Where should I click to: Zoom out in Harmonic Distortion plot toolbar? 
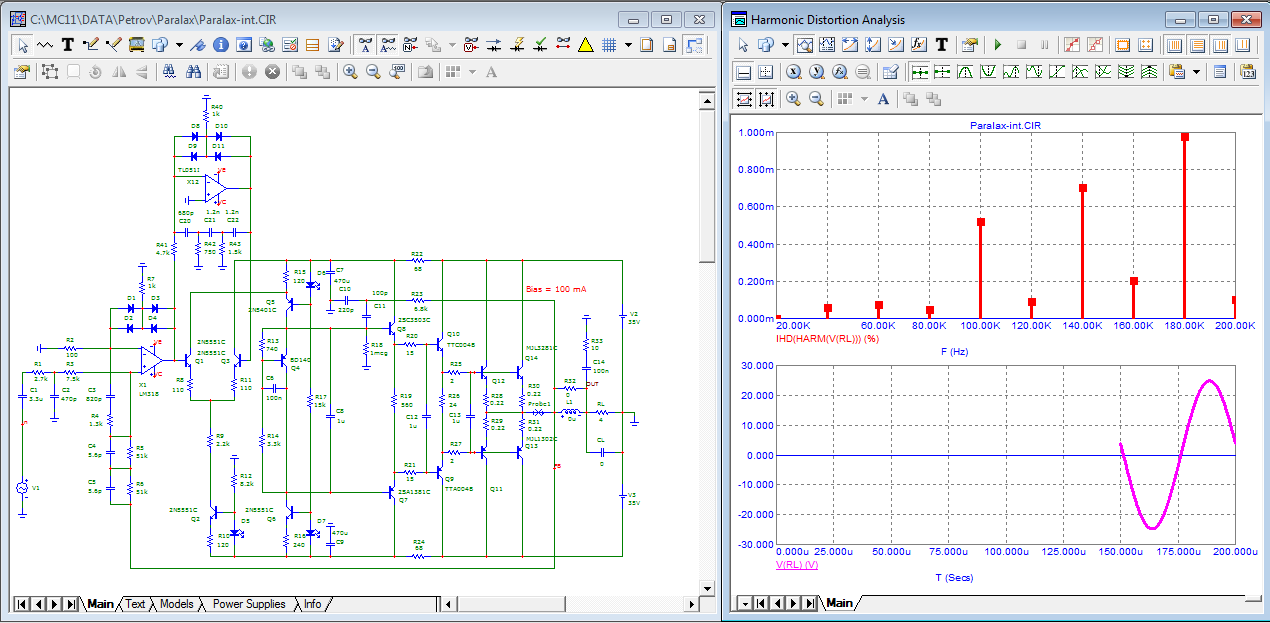[x=816, y=98]
